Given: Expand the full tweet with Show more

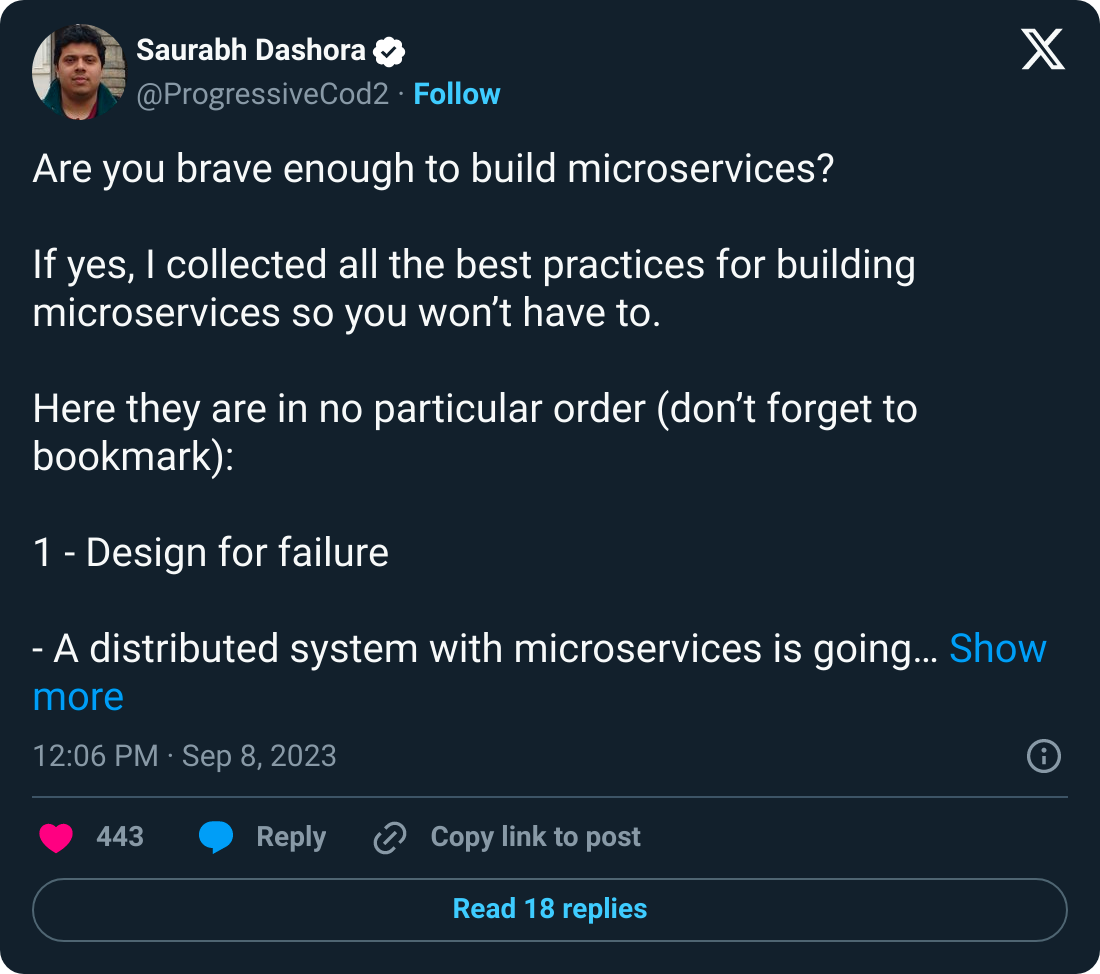Looking at the screenshot, I should tap(996, 648).
